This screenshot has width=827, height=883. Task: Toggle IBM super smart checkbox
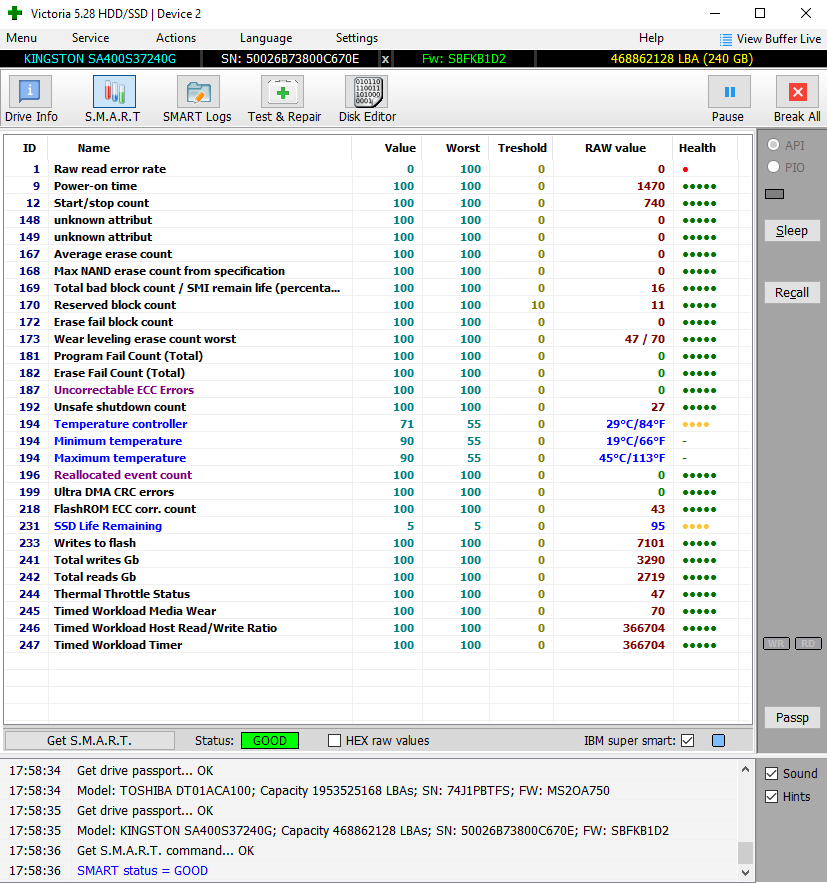click(x=687, y=741)
